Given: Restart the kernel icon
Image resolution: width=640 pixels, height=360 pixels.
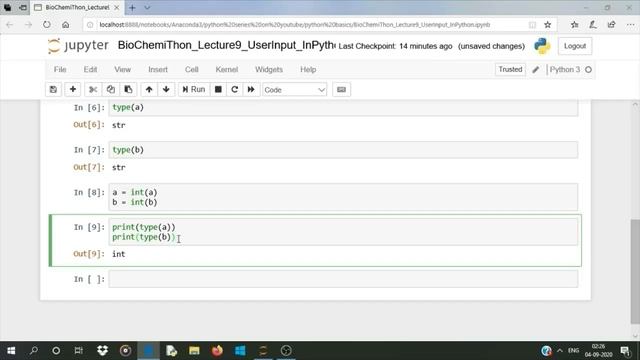Looking at the screenshot, I should point(235,89).
